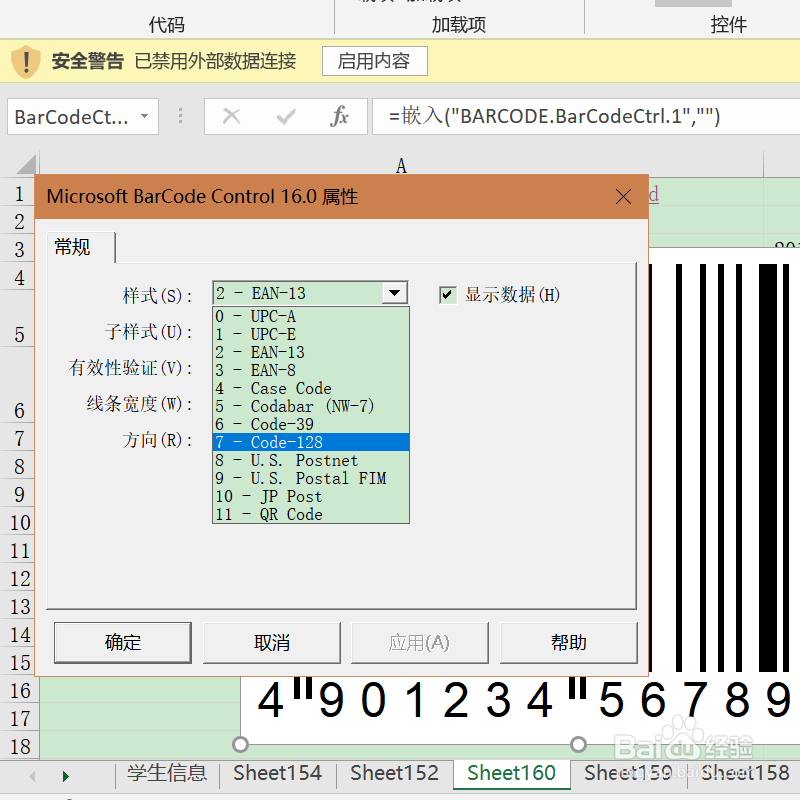Select all cells via corner triangle
The height and width of the screenshot is (800, 800).
point(26,164)
